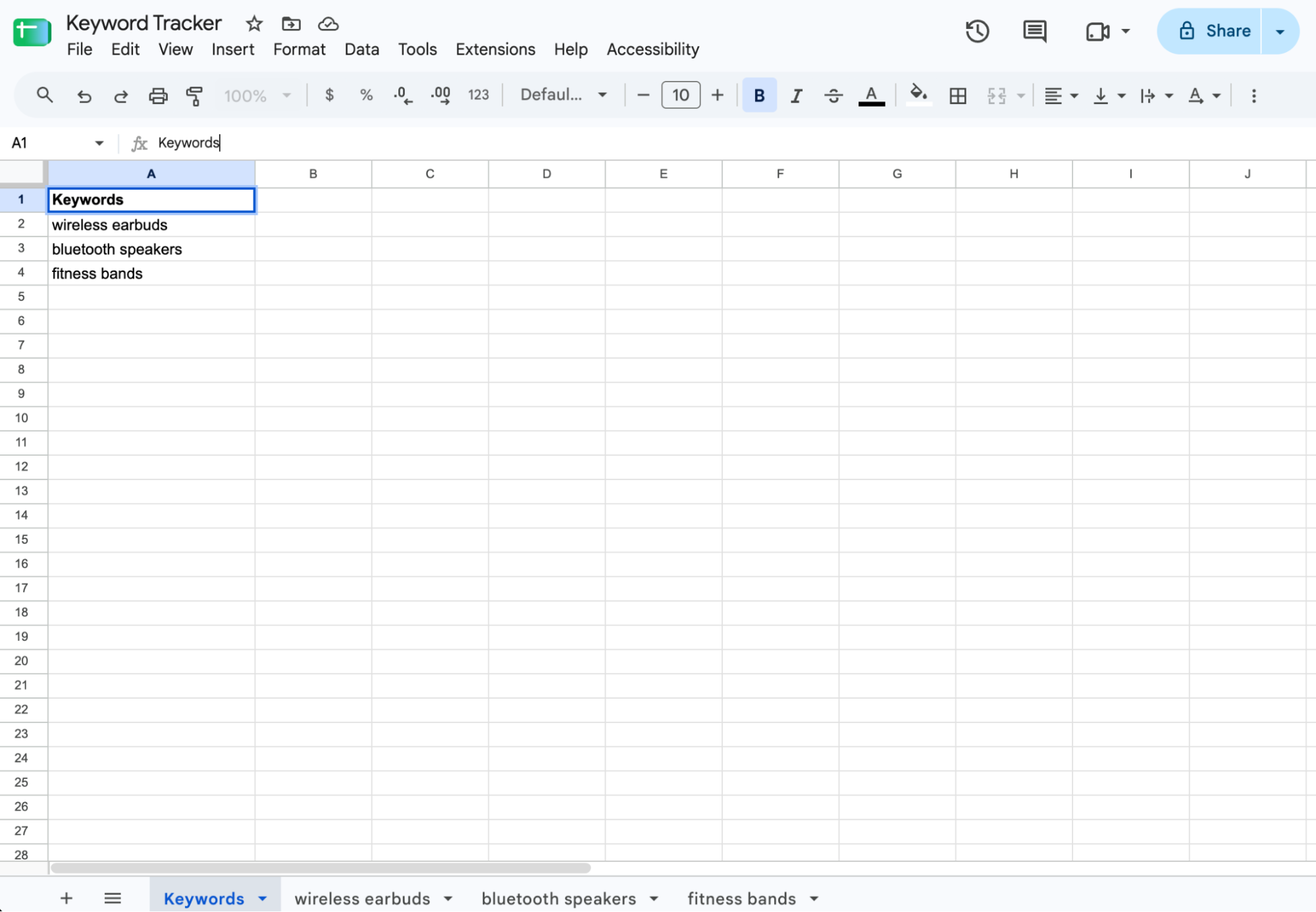Open the Share options arrow
Screen dimensions: 1316x912
tap(1280, 31)
